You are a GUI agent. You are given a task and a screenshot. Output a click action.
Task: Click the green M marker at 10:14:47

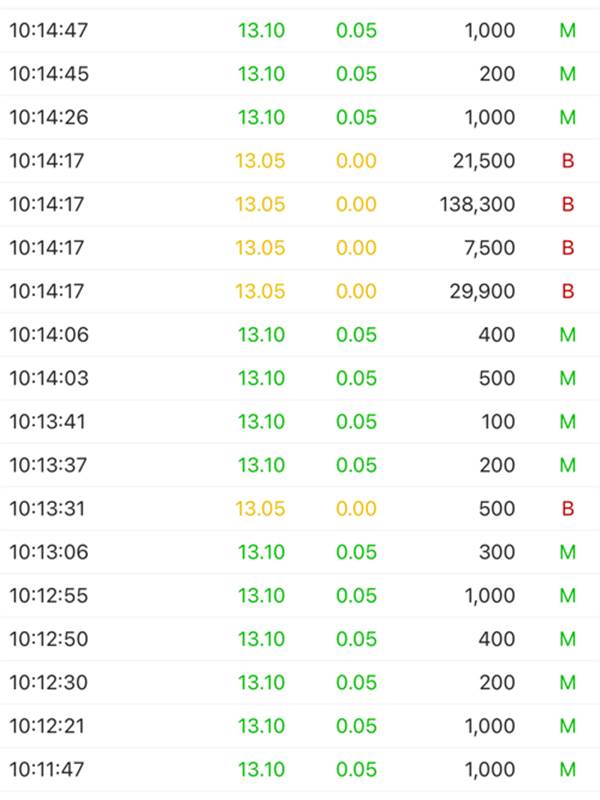point(568,31)
